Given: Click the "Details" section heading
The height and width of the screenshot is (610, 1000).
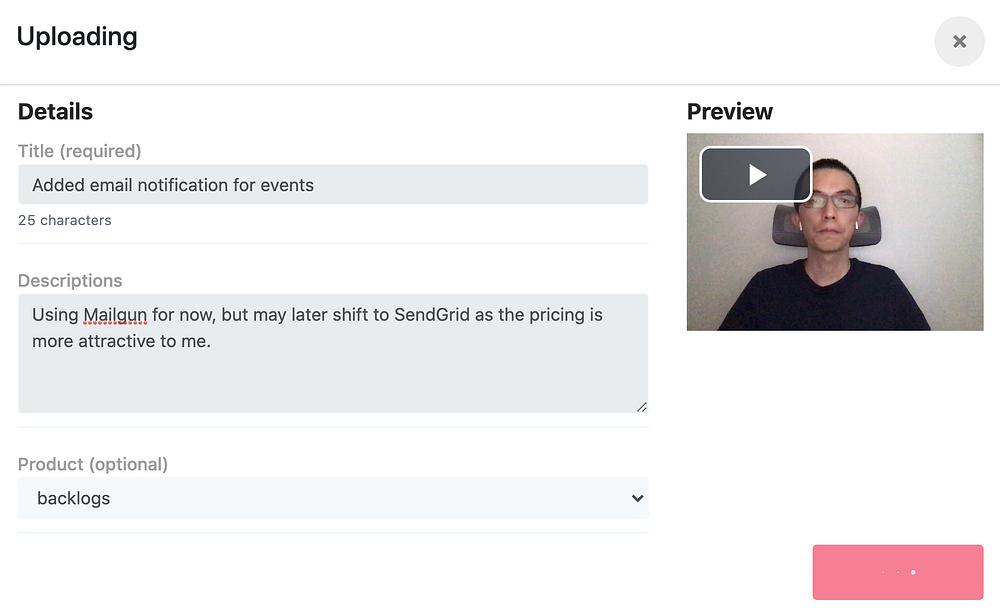Looking at the screenshot, I should point(55,112).
